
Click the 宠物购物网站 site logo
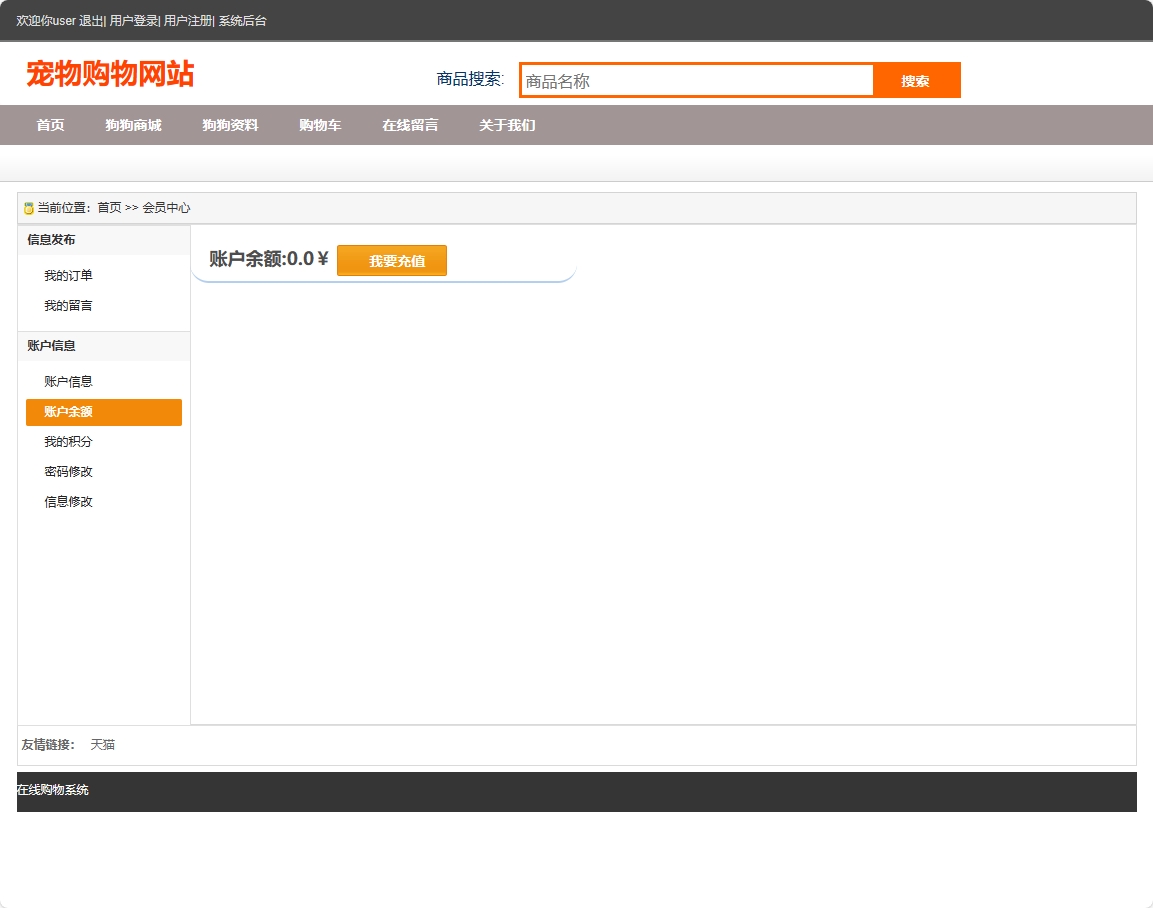click(110, 74)
